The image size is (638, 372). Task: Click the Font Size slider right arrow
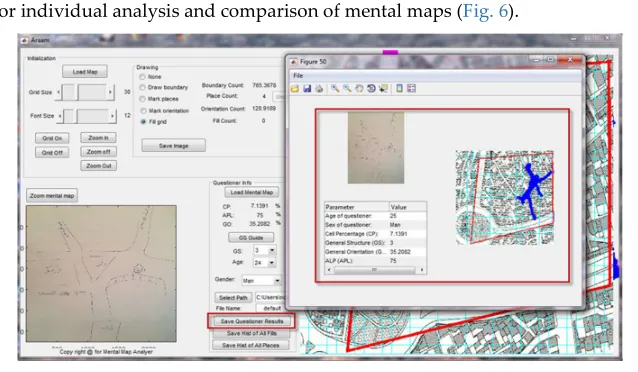click(x=113, y=116)
